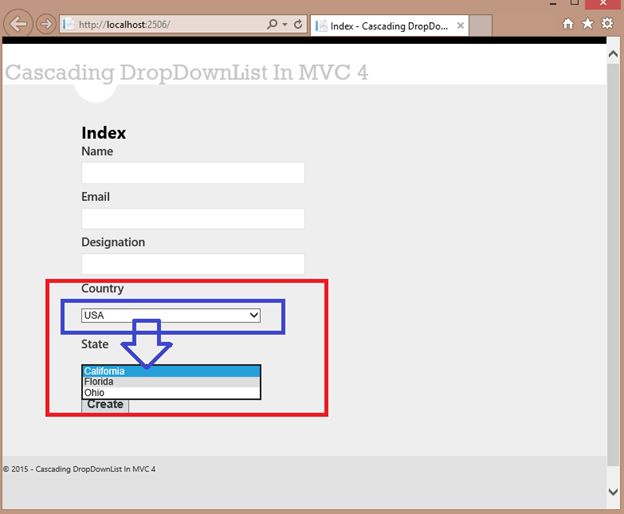The height and width of the screenshot is (514, 624).
Task: Click the vertical scrollbar thumb
Action: pos(613,265)
